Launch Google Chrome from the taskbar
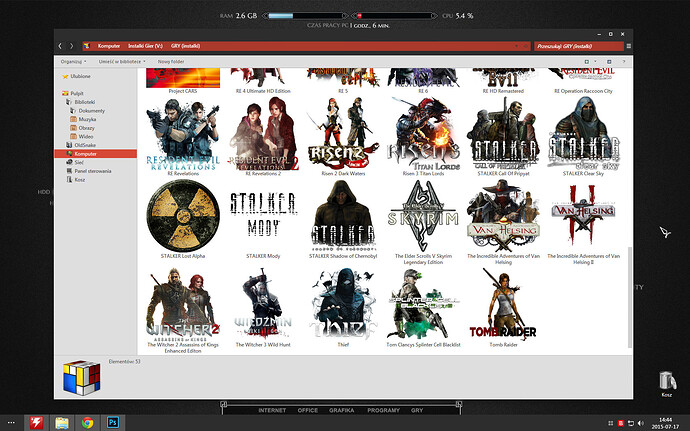690x431 pixels. point(87,423)
